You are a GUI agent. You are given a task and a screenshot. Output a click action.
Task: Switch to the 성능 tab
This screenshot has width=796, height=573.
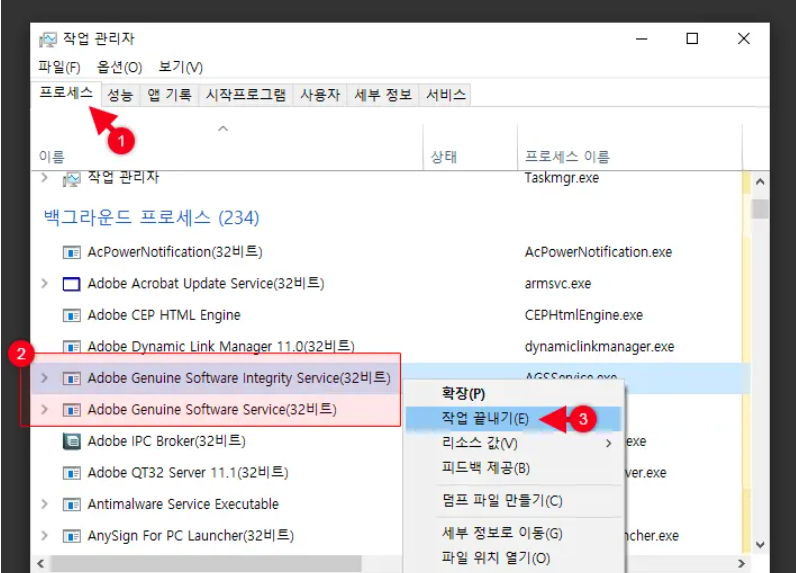(x=120, y=95)
